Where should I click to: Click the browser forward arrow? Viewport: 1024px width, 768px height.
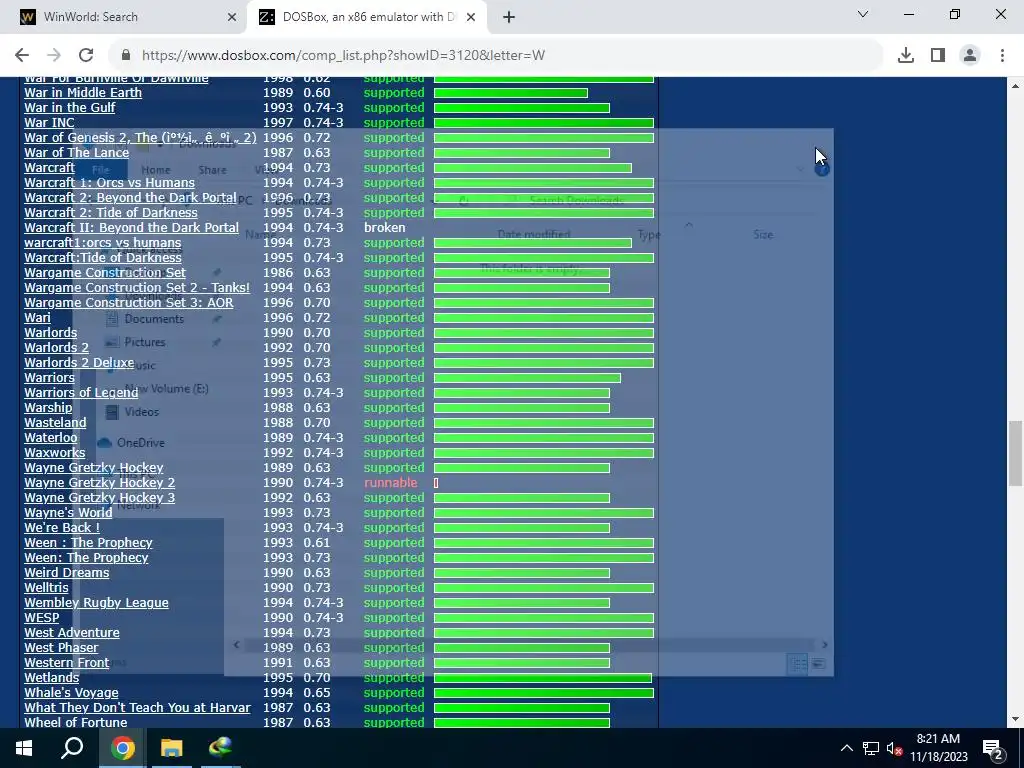pos(54,56)
